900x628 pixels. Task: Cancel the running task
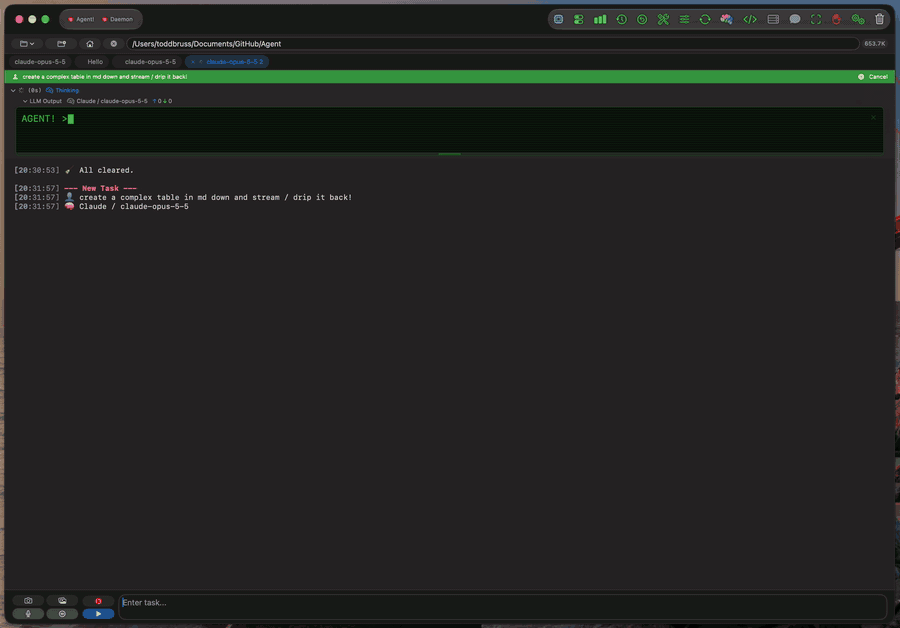point(873,76)
